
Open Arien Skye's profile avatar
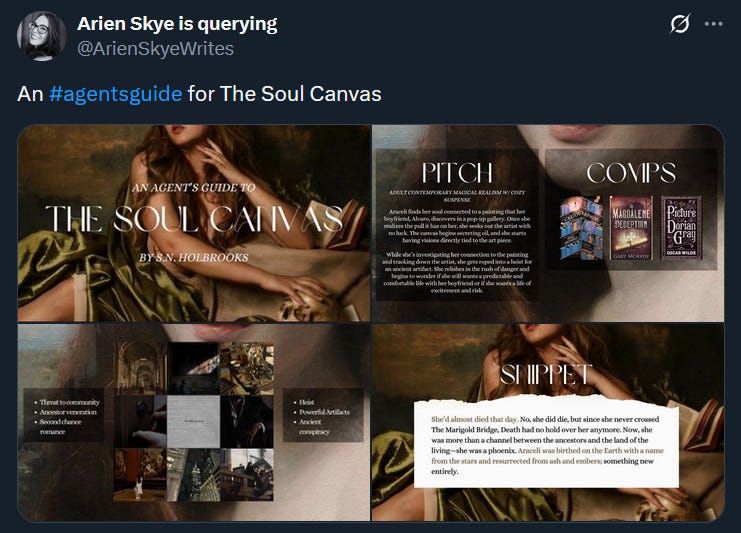42,36
